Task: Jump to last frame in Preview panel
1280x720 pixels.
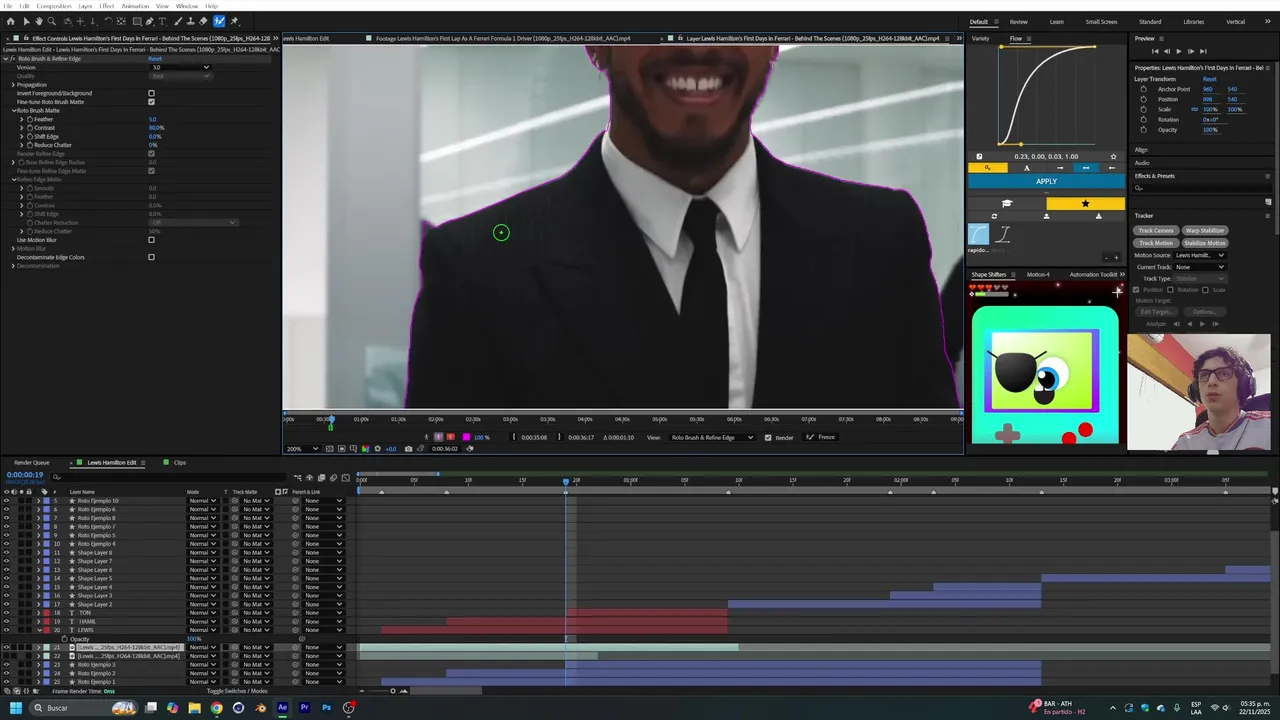Action: coord(1203,51)
